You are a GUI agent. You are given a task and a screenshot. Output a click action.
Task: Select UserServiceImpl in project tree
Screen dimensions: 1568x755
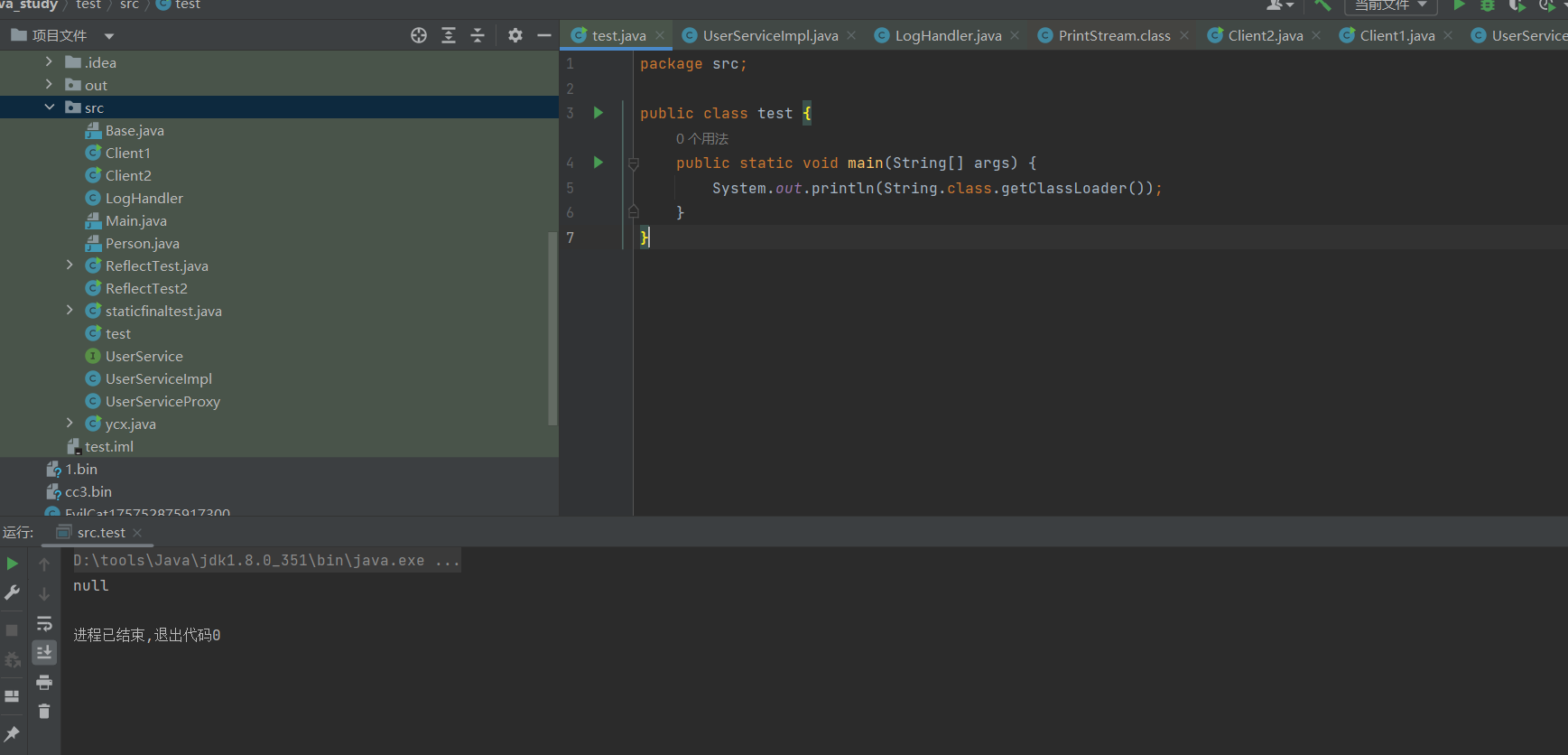(149, 378)
